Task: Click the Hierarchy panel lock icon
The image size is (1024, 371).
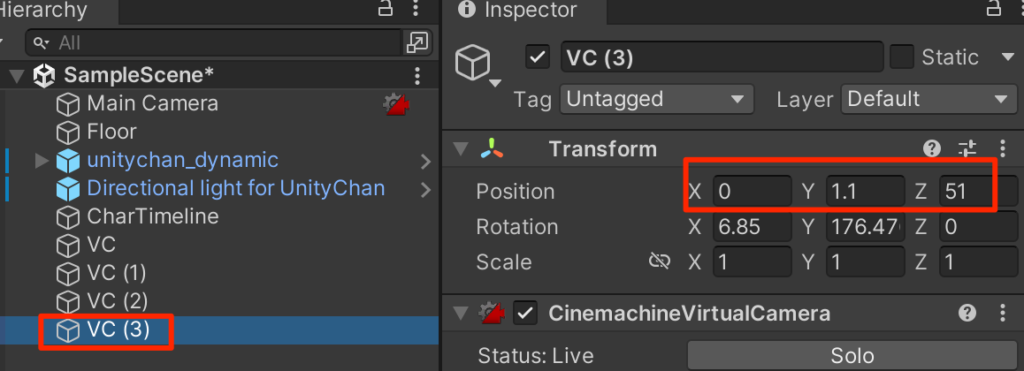Action: point(386,8)
